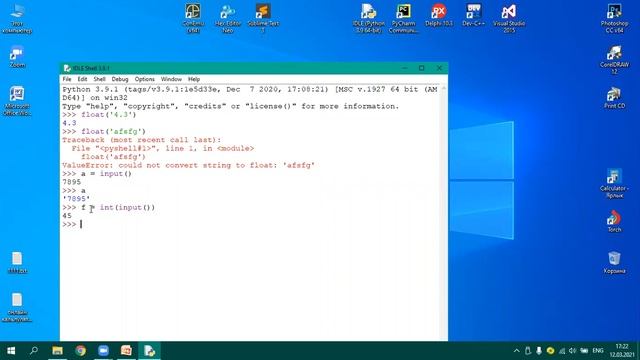Click the output line "4.3"

pos(69,123)
